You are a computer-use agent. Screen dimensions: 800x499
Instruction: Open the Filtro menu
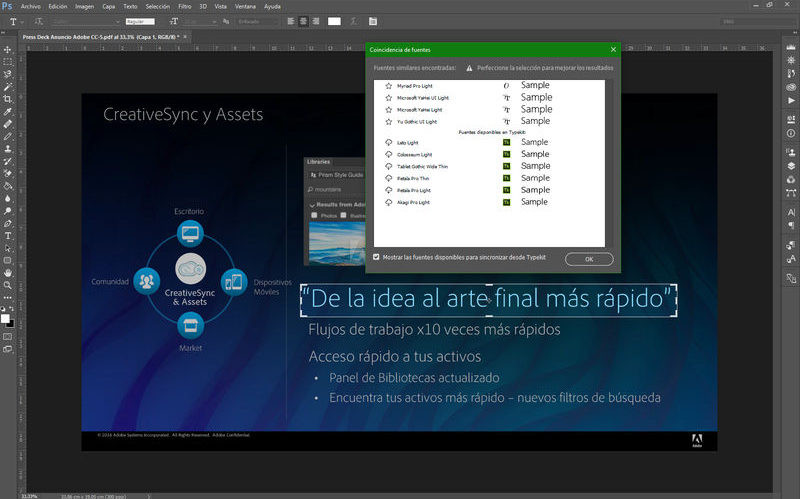[x=185, y=7]
